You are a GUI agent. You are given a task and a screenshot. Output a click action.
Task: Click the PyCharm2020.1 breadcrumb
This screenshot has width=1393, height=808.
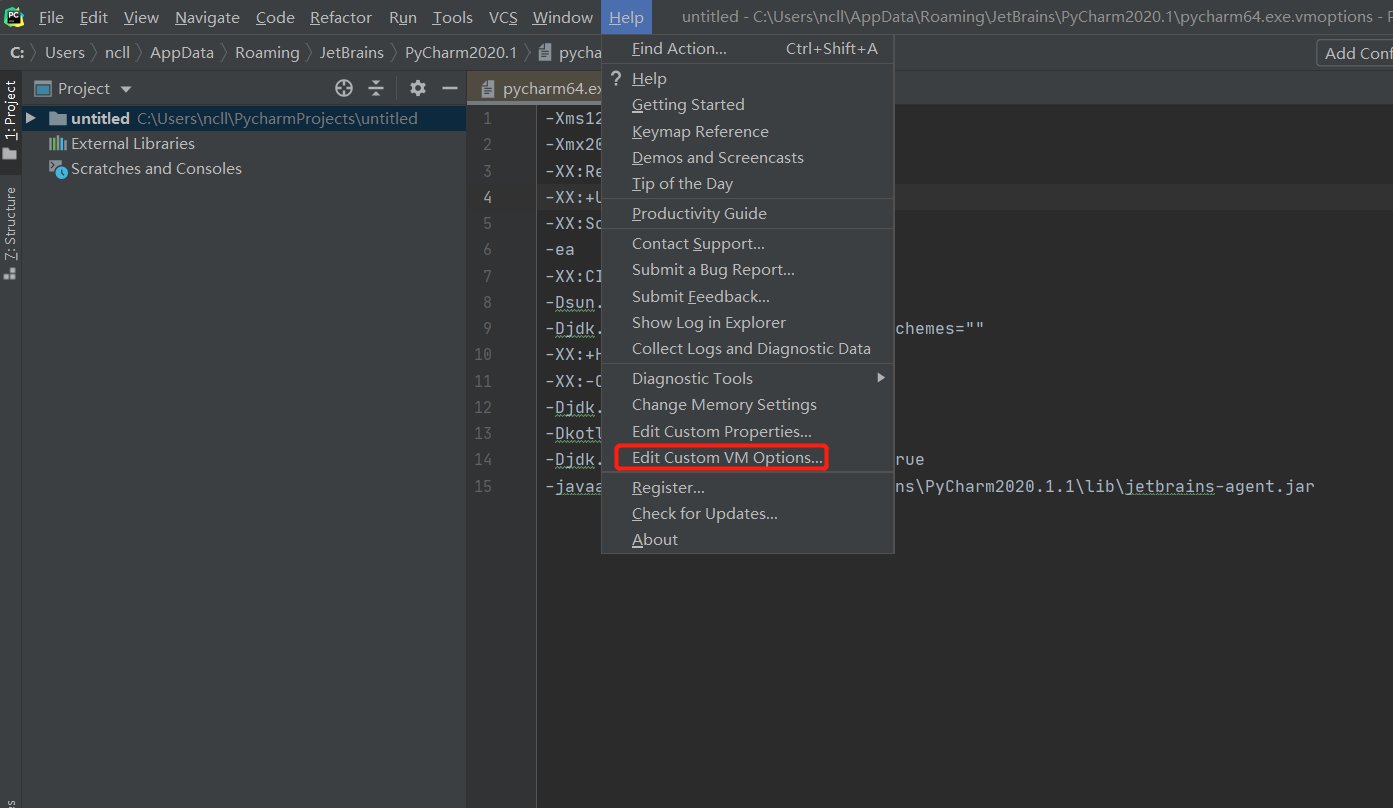point(461,53)
